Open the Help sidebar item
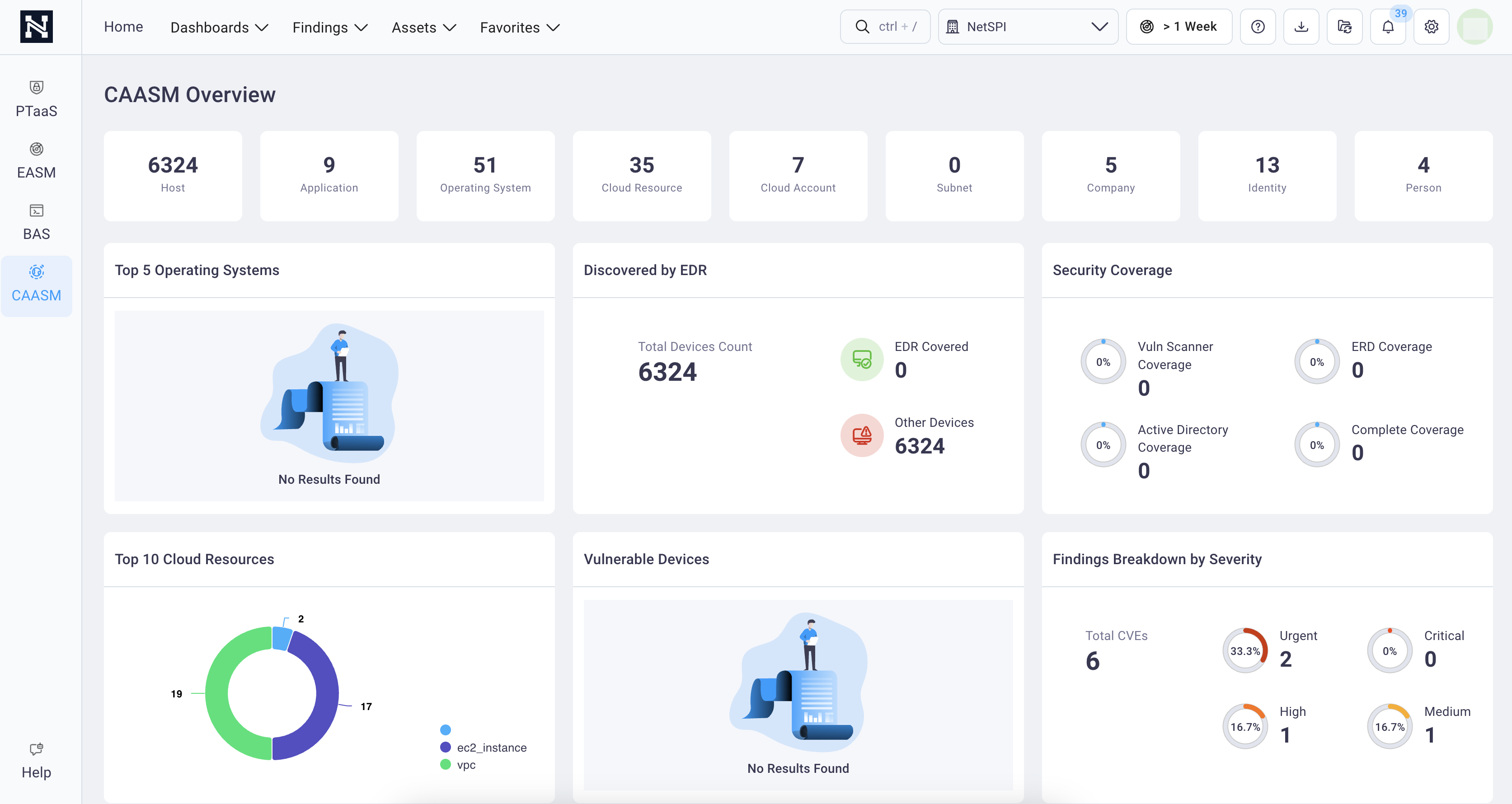This screenshot has width=1512, height=804. [37, 761]
